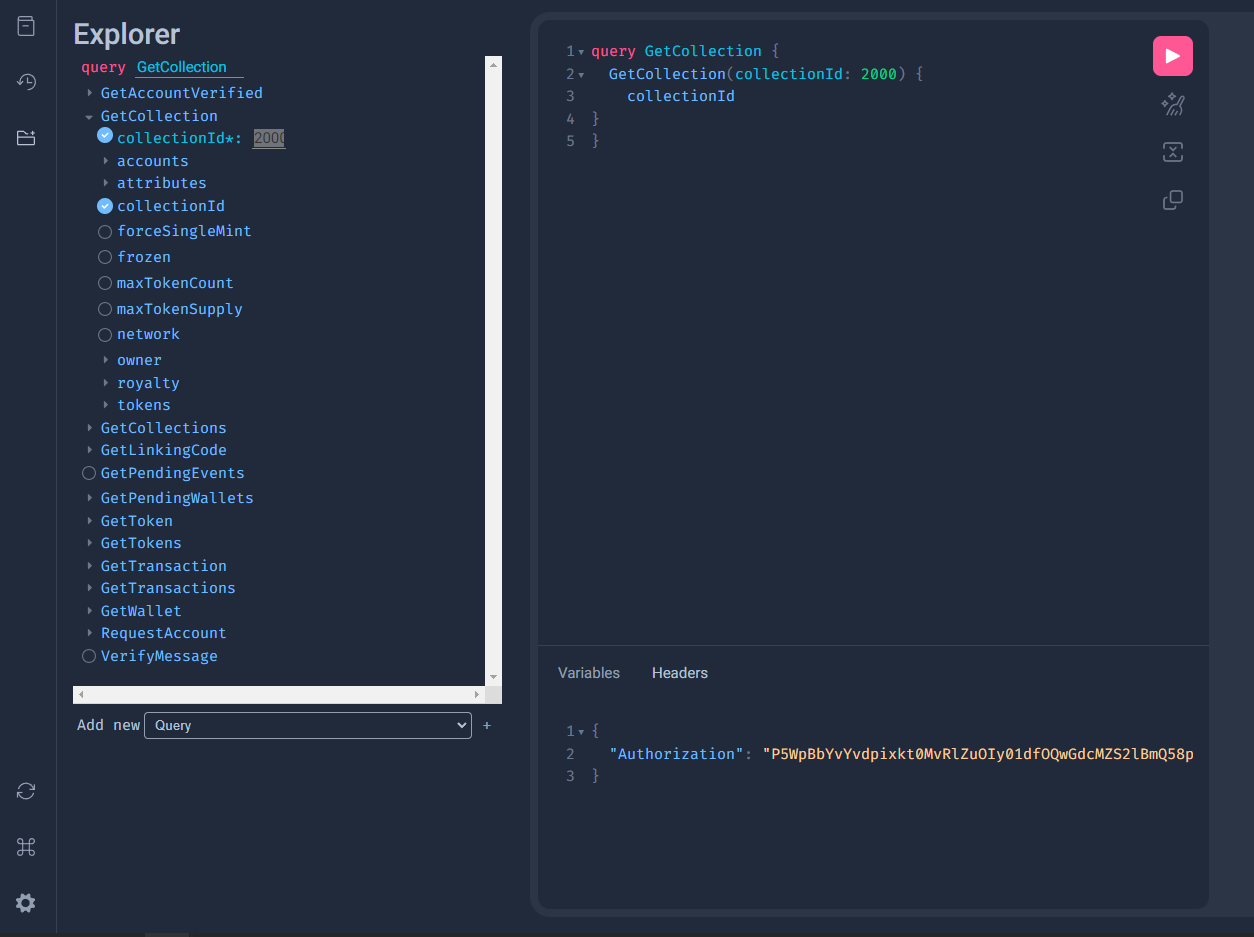1254x937 pixels.
Task: Check the maxTokenCount field
Action: tap(105, 283)
